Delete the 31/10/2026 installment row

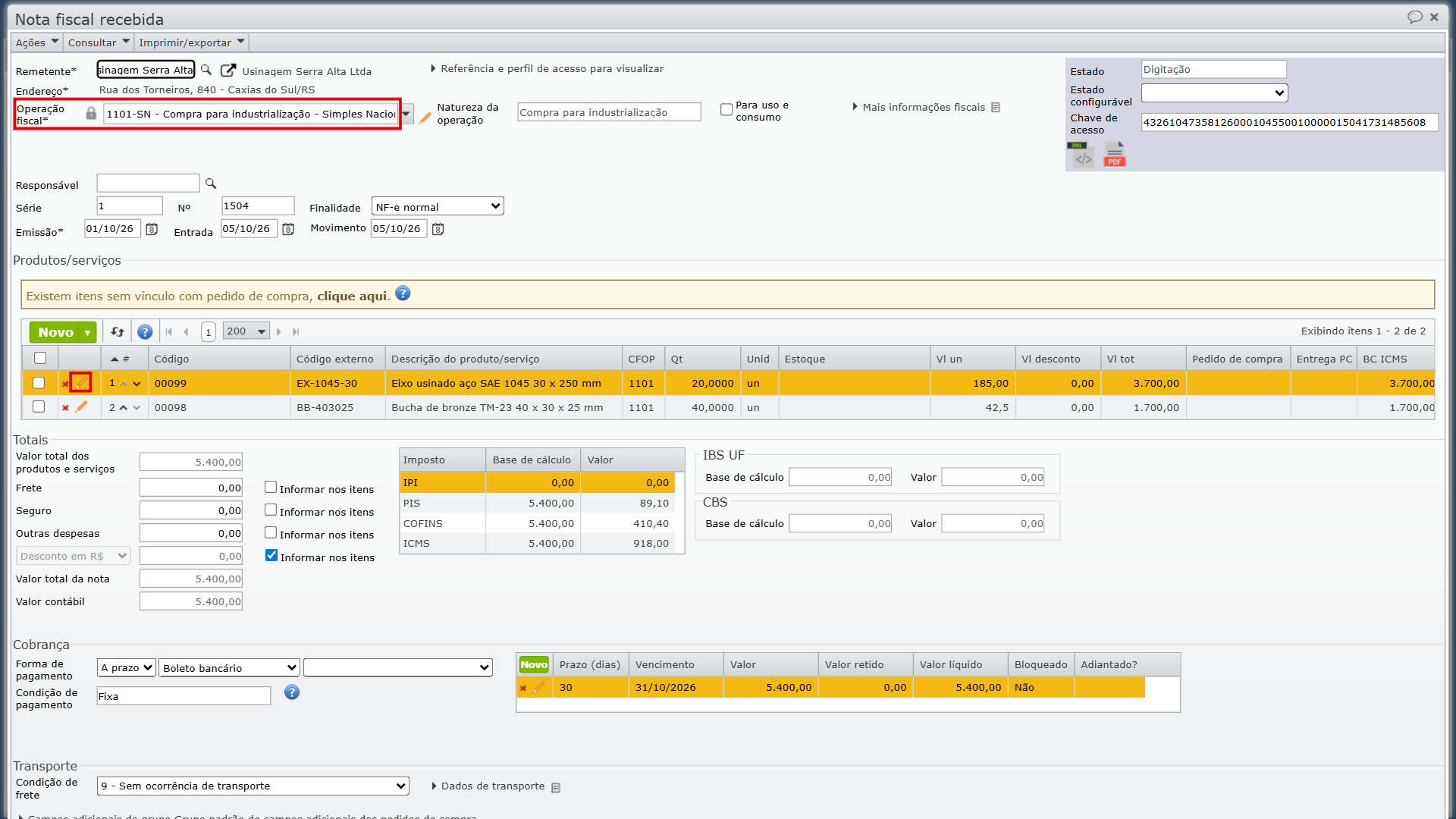pos(522,689)
